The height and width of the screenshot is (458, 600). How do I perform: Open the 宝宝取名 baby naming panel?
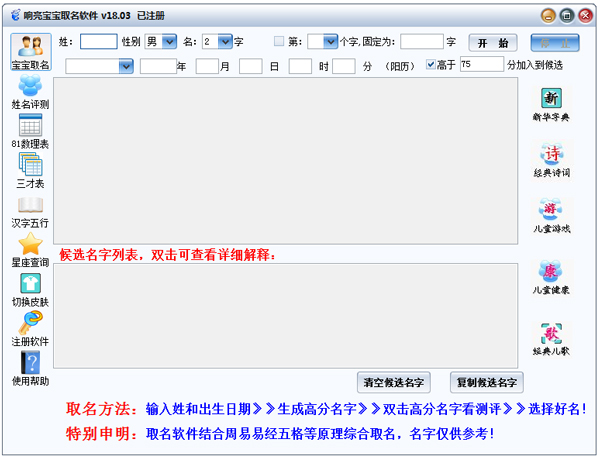pos(30,52)
